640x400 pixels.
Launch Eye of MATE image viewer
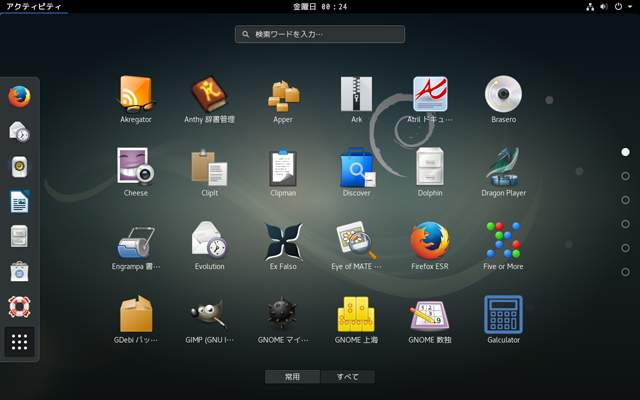tap(356, 246)
